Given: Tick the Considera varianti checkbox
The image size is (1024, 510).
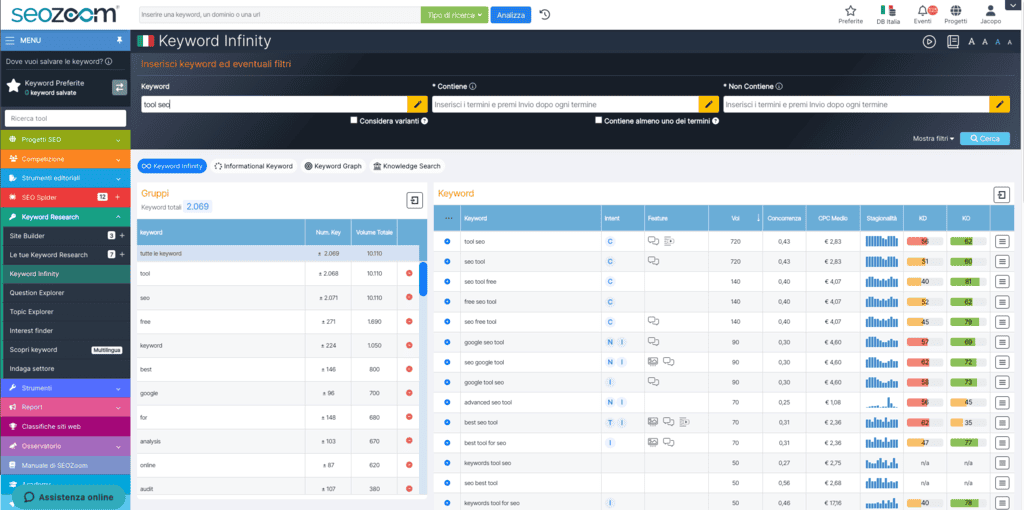Looking at the screenshot, I should click(353, 121).
